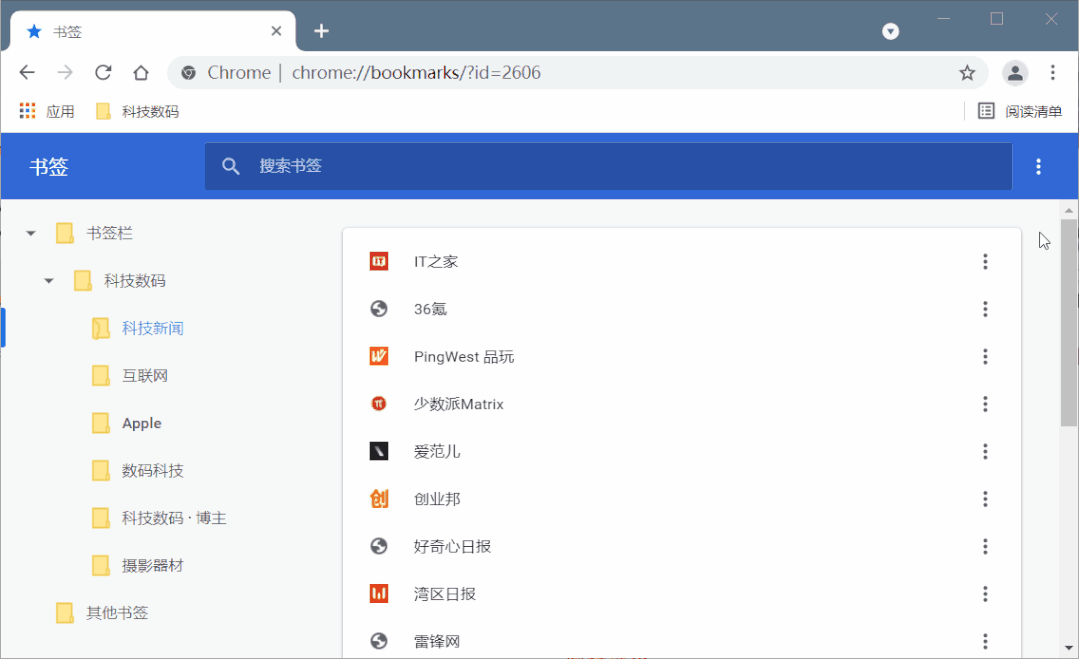Open more actions for 爱范儿

985,451
